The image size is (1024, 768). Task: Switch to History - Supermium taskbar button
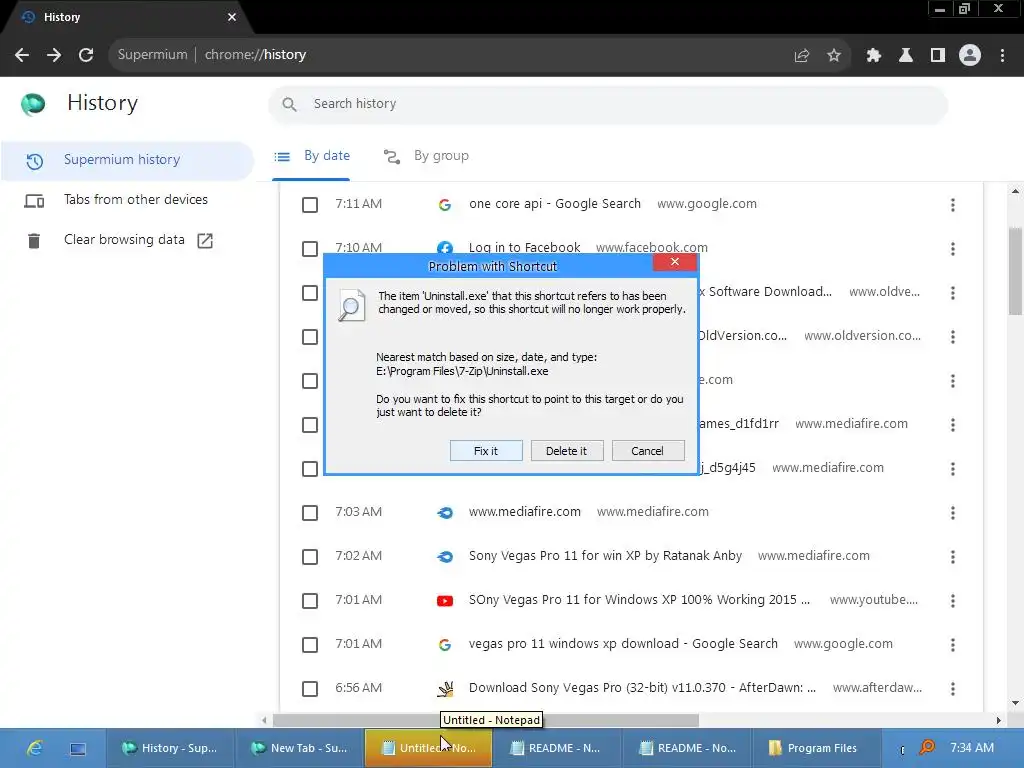point(170,748)
